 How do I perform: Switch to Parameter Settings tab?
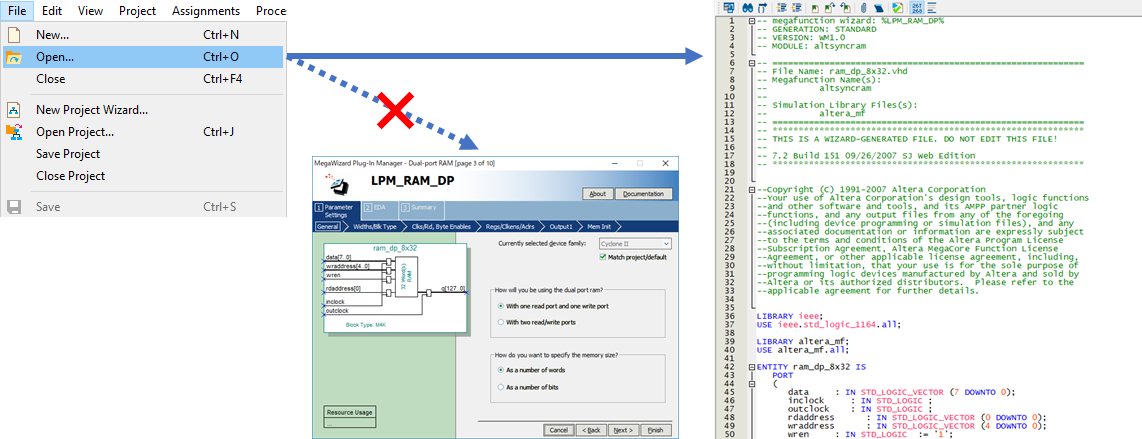[x=334, y=211]
